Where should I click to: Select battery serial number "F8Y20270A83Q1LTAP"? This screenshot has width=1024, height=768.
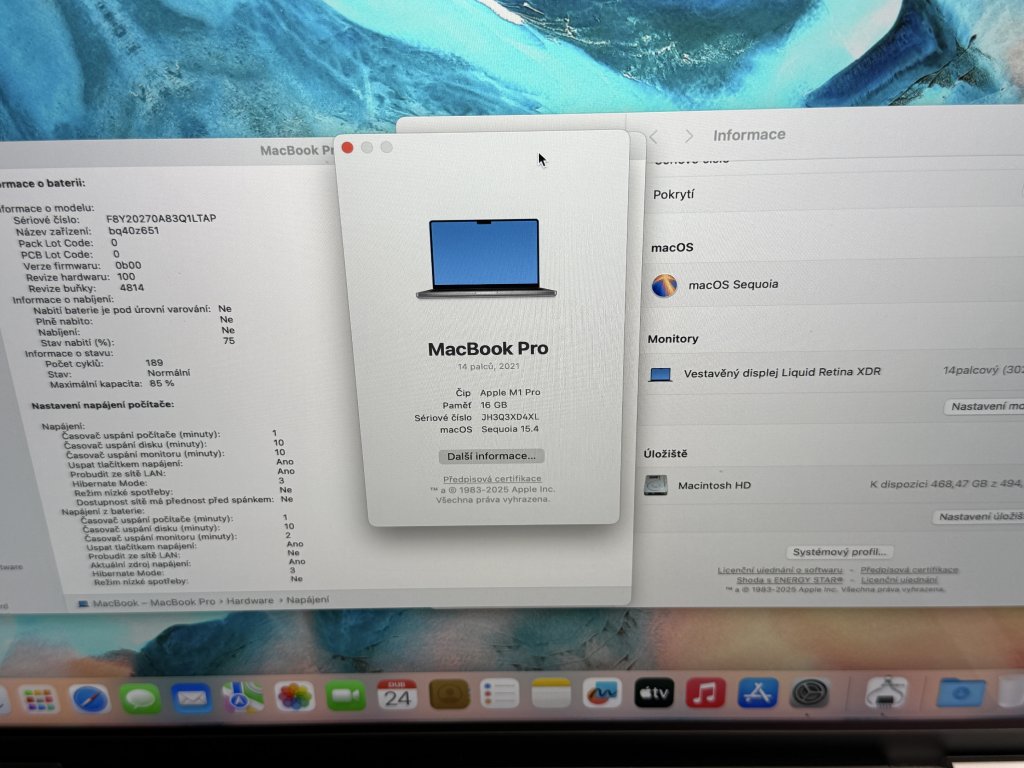[x=161, y=218]
